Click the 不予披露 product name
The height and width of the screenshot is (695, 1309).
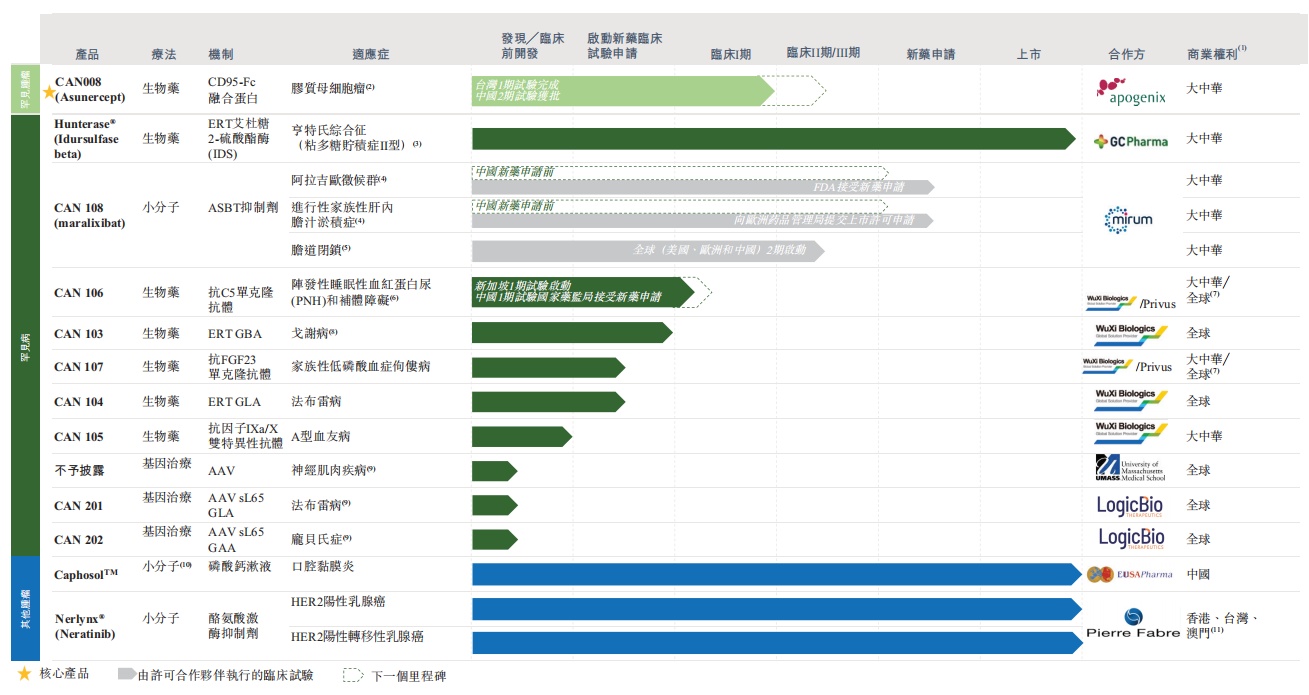click(79, 470)
